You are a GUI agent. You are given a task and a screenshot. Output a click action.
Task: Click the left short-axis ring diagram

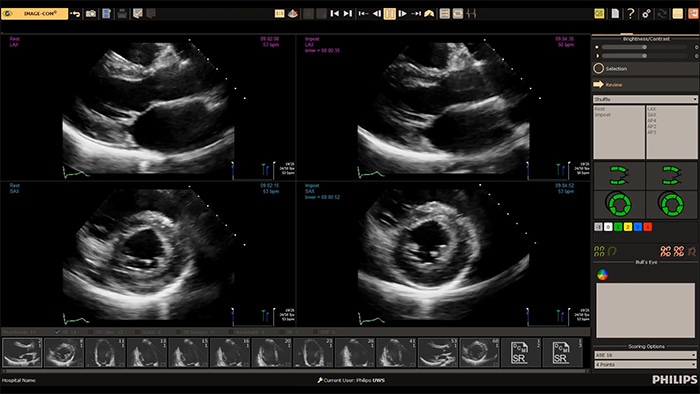tap(619, 204)
